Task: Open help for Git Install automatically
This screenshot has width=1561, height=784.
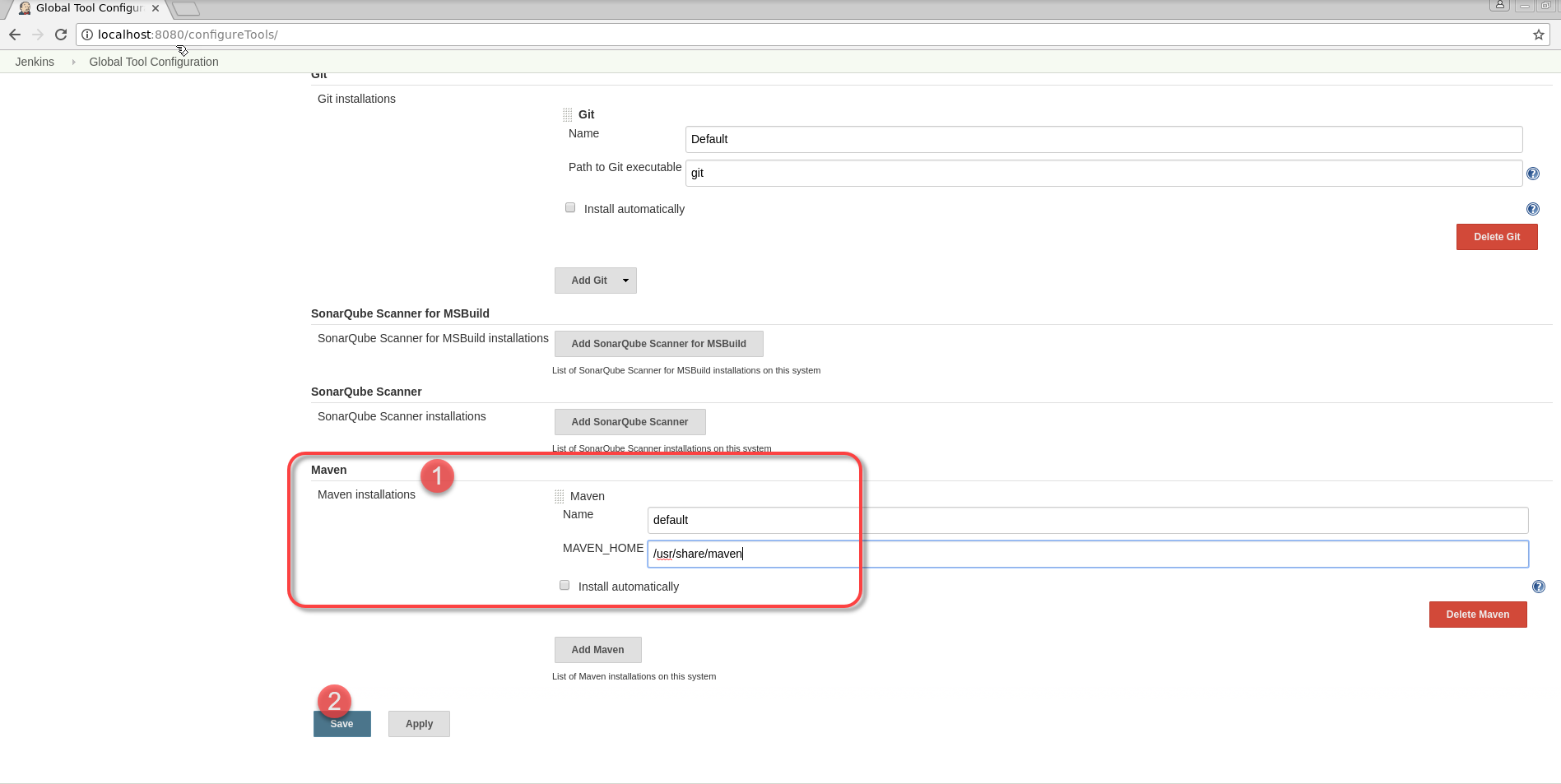Action: pyautogui.click(x=1533, y=209)
